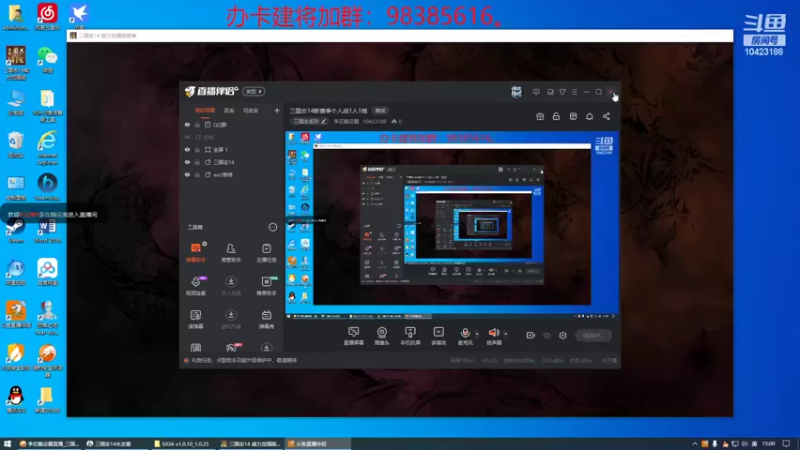Hide the excl表格 source
Image resolution: width=800 pixels, height=450 pixels.
(187, 174)
